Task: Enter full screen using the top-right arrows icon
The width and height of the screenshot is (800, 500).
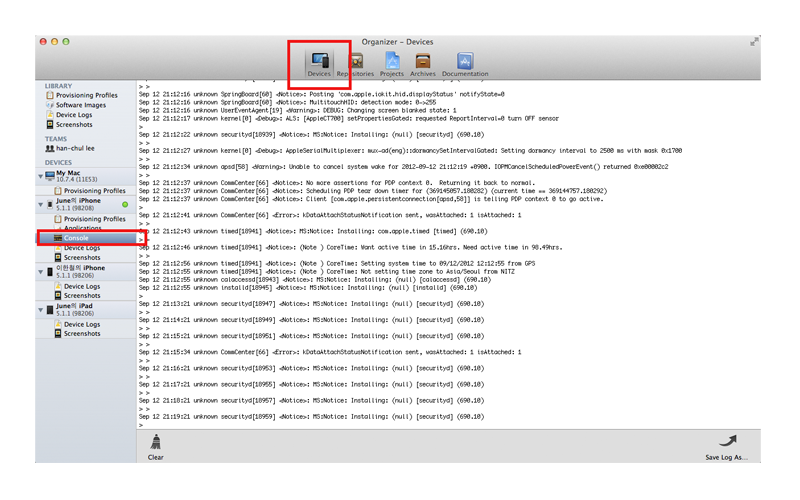Action: (753, 42)
